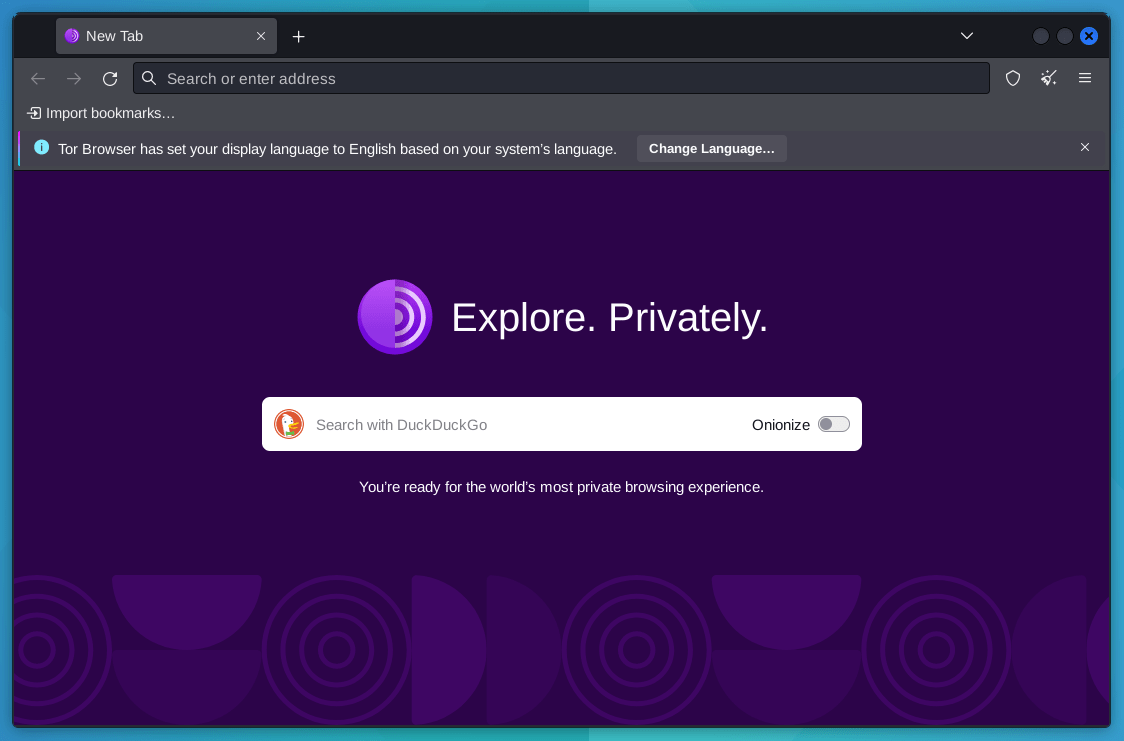Open the Import bookmarks link

click(x=100, y=113)
